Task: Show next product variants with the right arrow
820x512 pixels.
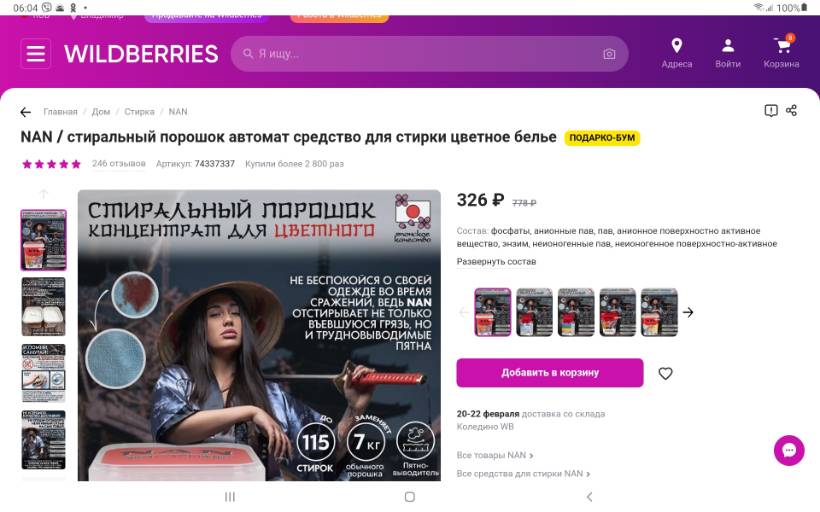Action: (688, 312)
